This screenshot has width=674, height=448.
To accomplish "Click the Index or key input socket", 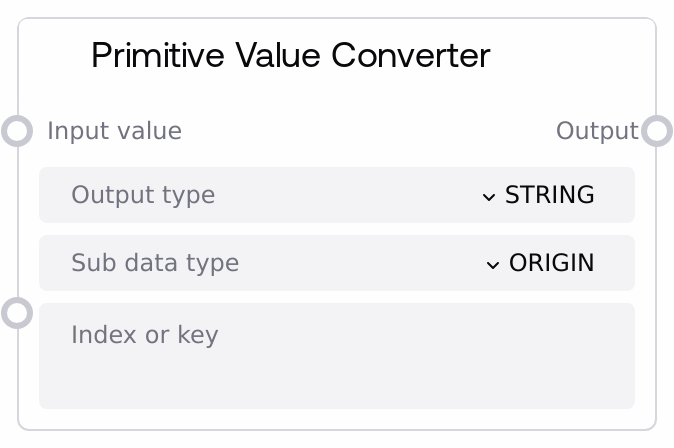I will tap(17, 312).
